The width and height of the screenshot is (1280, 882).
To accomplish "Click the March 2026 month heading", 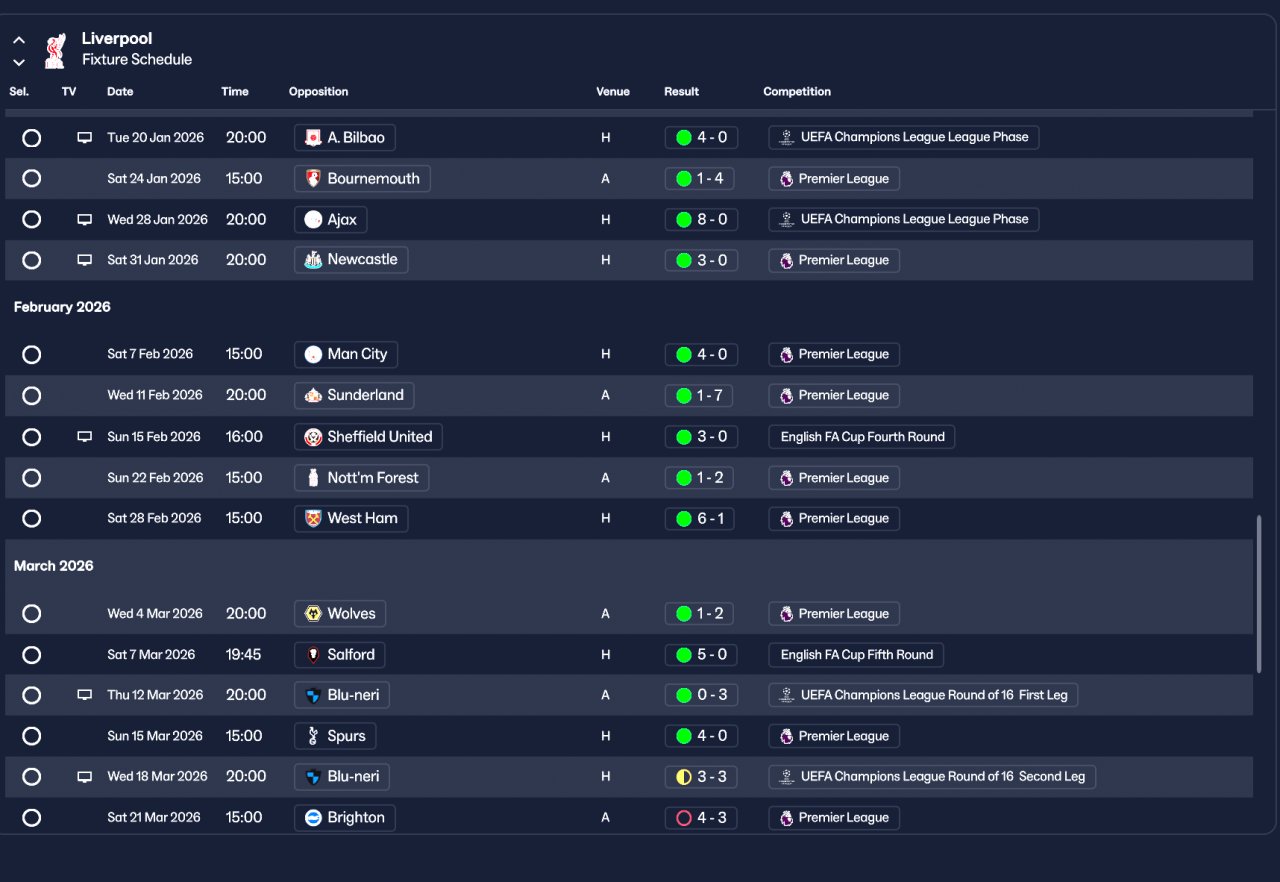I will 54,566.
